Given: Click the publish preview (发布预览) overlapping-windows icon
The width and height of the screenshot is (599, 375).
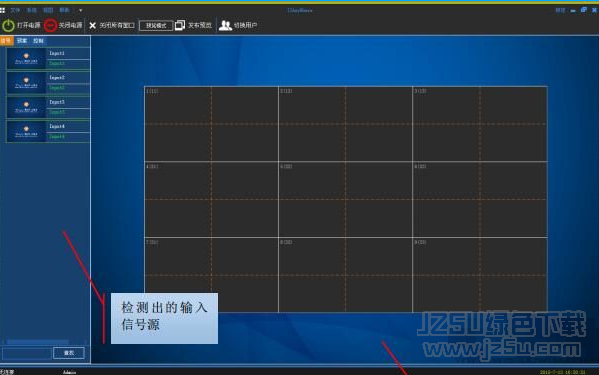Looking at the screenshot, I should [x=180, y=25].
